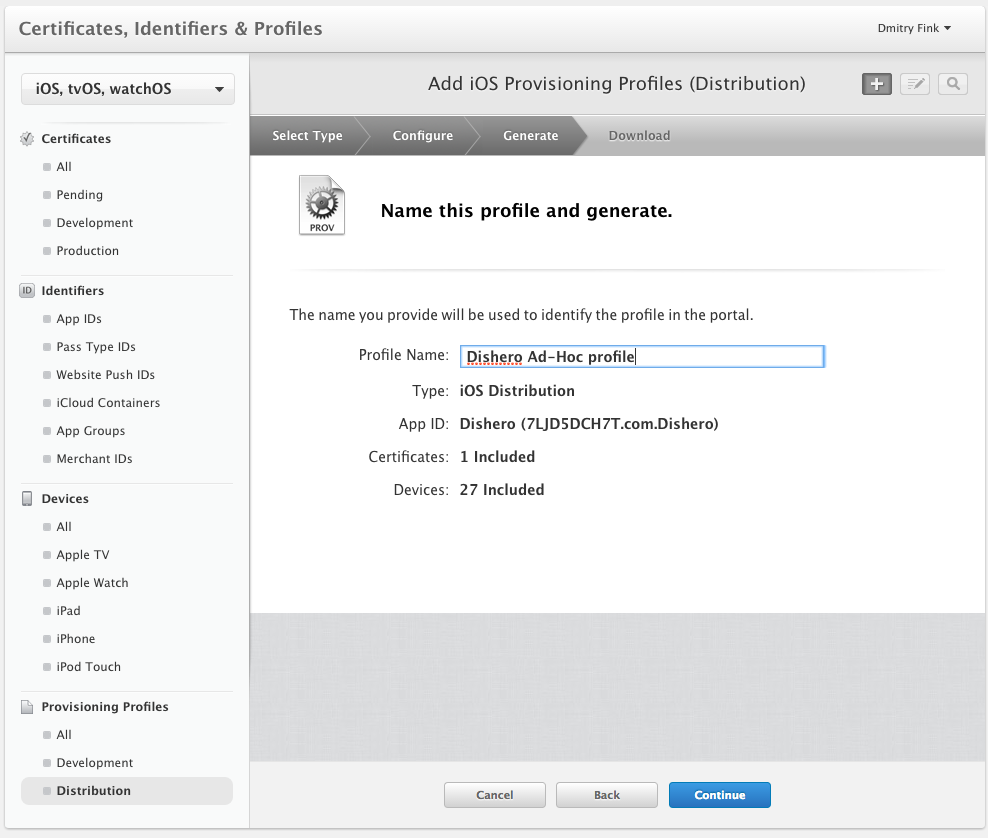The width and height of the screenshot is (988, 838).
Task: Click the search magnifier icon
Action: pyautogui.click(x=953, y=84)
